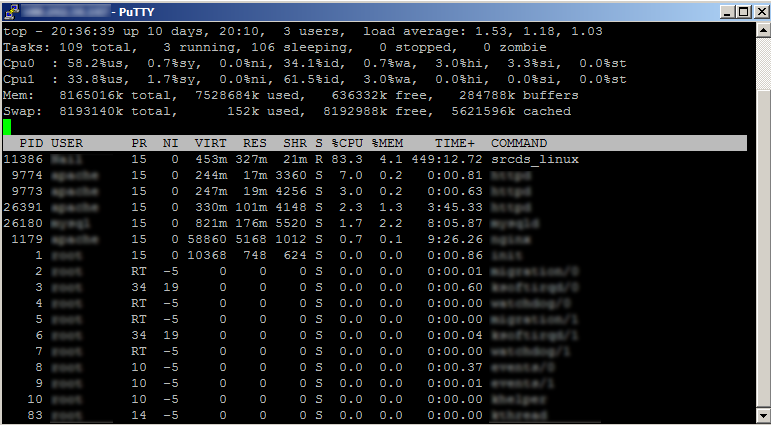
Task: Click the load average 1.53 value
Action: pos(491,31)
